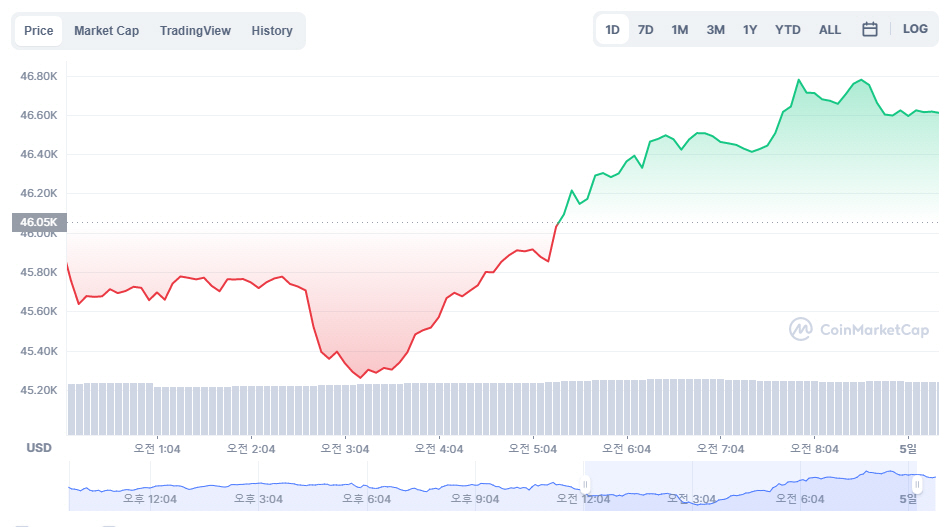Open the History tab
This screenshot has width=947, height=527.
(x=272, y=31)
